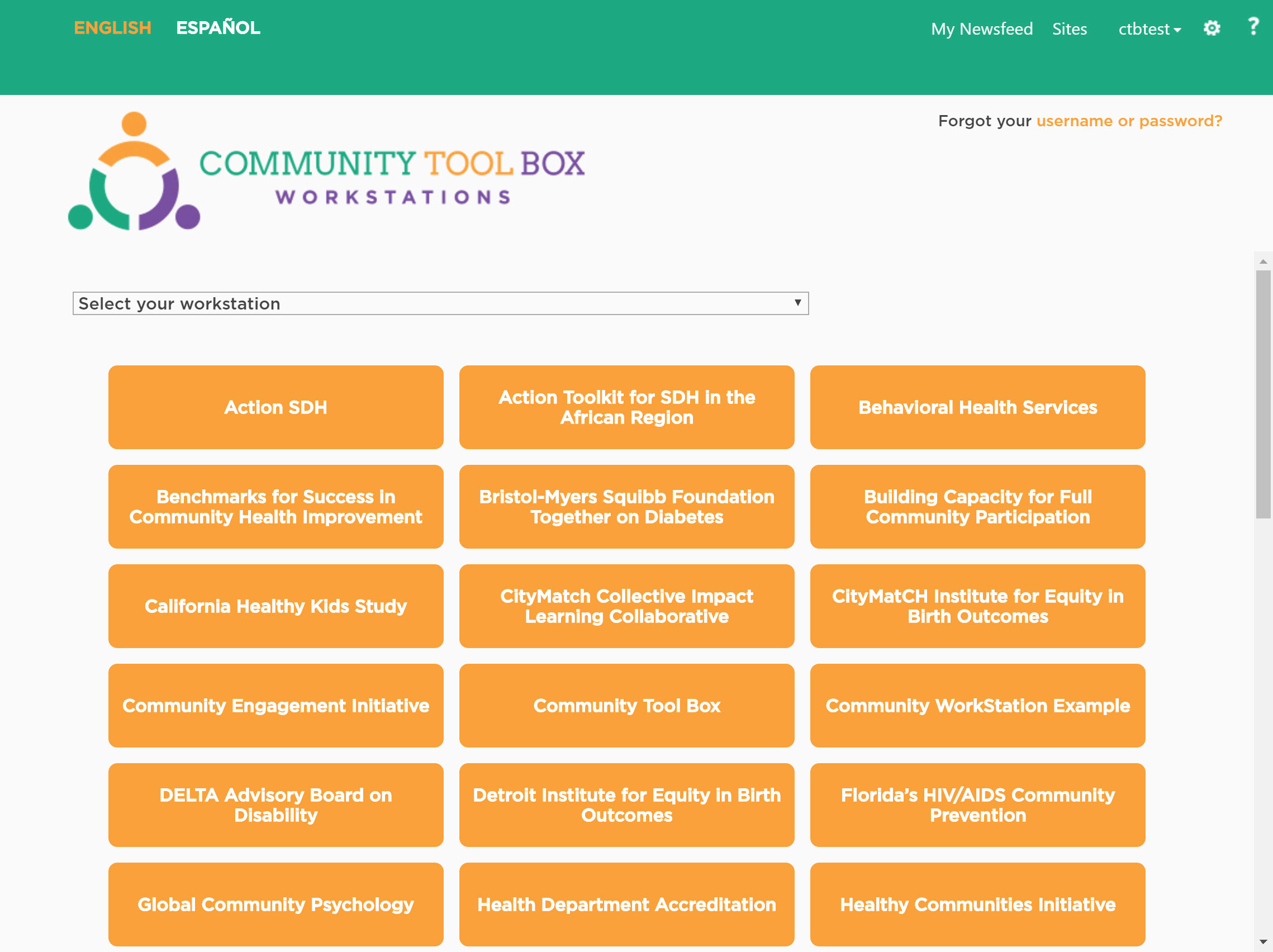Click the help question mark icon

click(x=1253, y=26)
